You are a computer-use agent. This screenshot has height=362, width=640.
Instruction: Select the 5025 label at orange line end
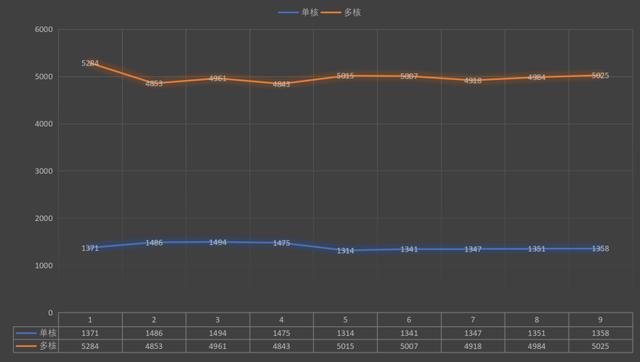600,76
